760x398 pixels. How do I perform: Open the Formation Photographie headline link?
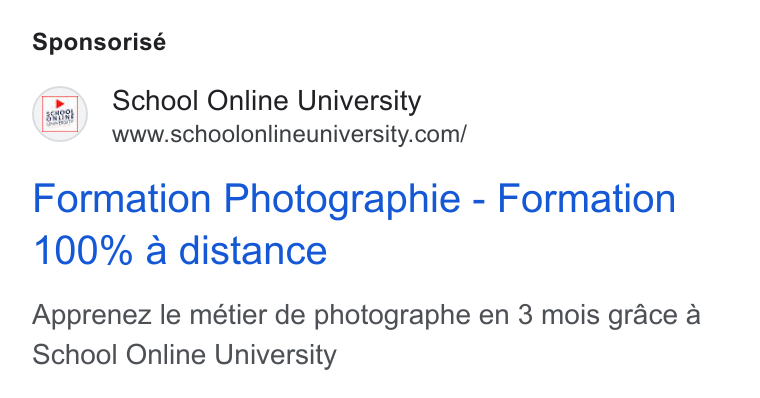(354, 224)
